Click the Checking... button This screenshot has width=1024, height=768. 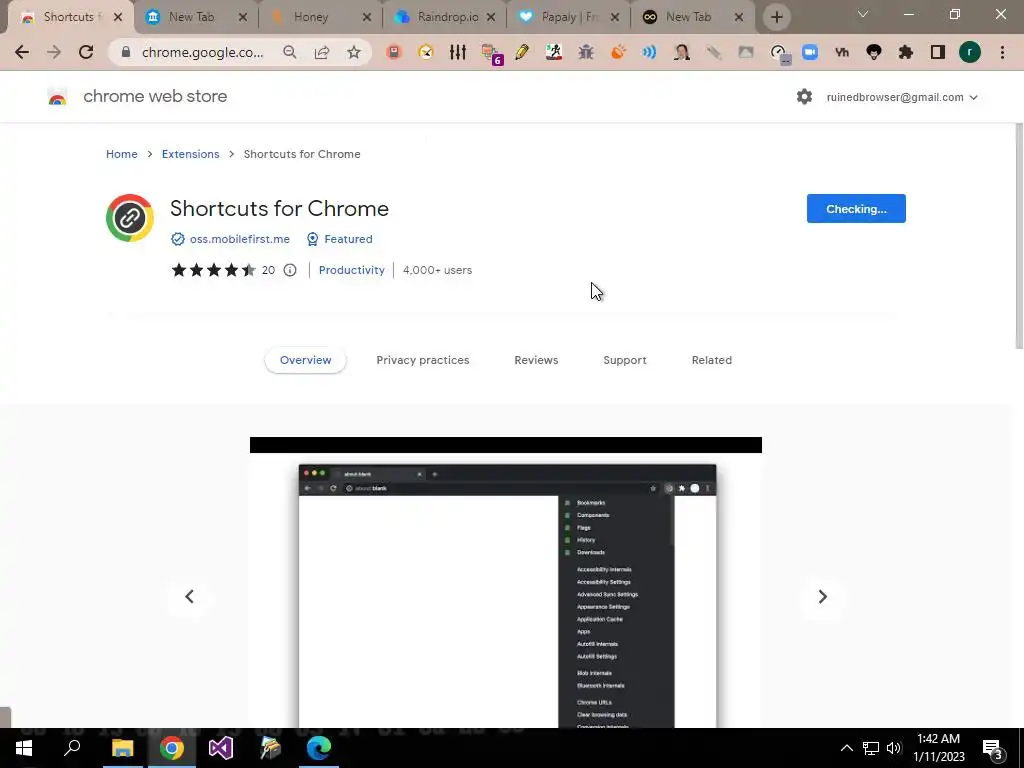pyautogui.click(x=856, y=208)
